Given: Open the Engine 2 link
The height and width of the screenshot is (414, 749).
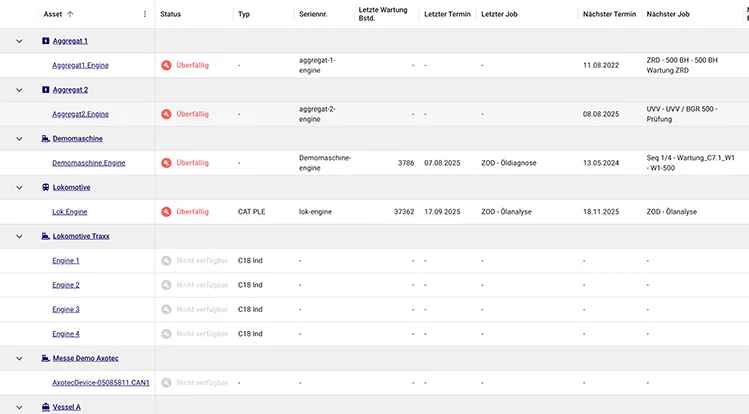Looking at the screenshot, I should pyautogui.click(x=65, y=285).
